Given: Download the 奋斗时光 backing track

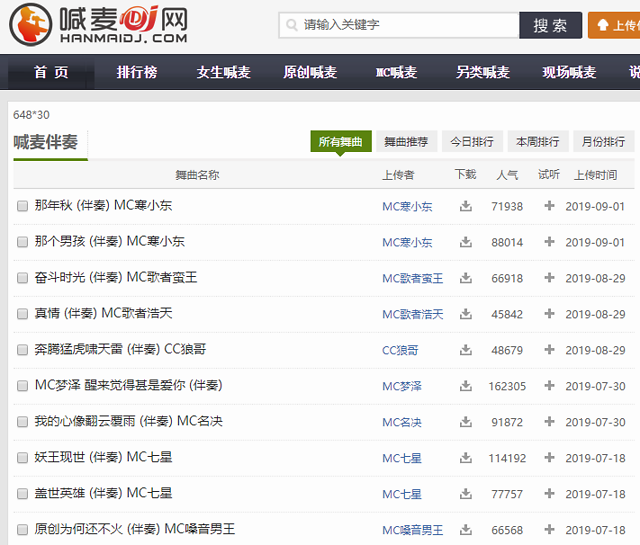Looking at the screenshot, I should click(x=465, y=278).
